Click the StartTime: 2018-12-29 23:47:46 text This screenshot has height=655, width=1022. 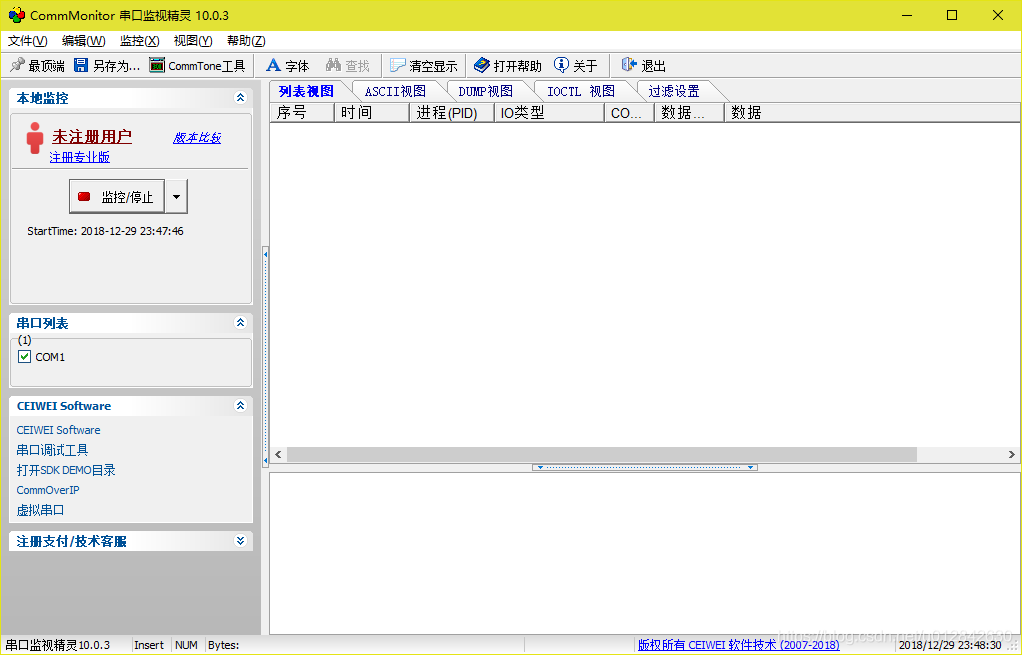[106, 231]
